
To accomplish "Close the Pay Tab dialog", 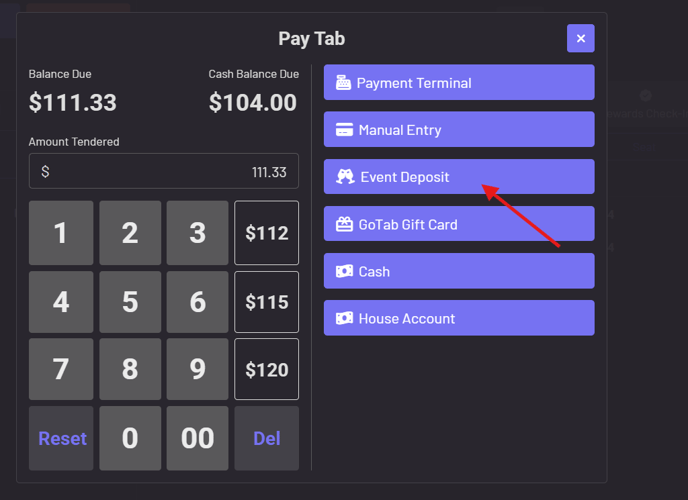I will pos(580,39).
